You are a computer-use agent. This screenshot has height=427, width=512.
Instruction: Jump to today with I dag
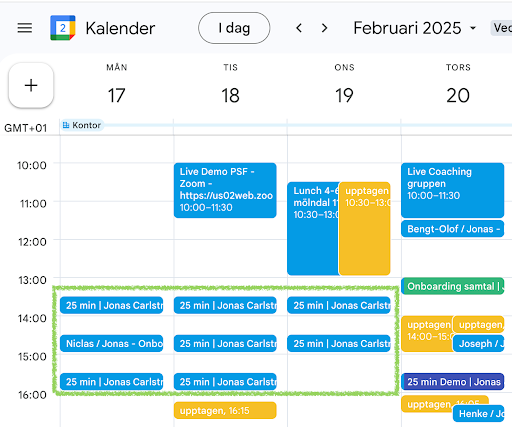[x=234, y=28]
